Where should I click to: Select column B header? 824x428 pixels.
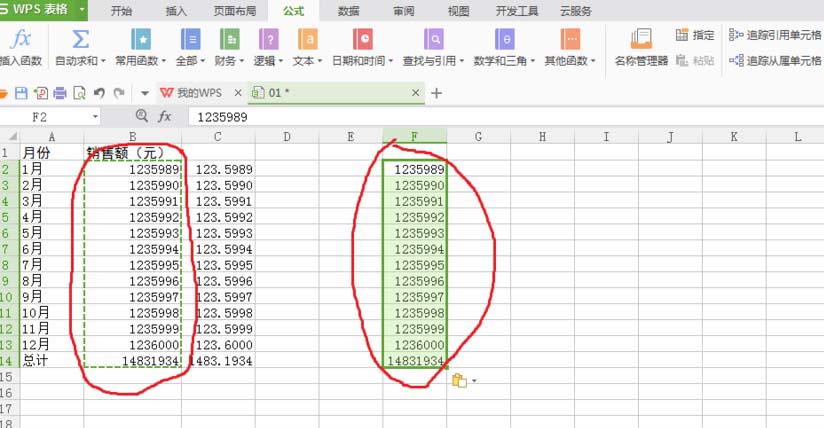(x=132, y=137)
